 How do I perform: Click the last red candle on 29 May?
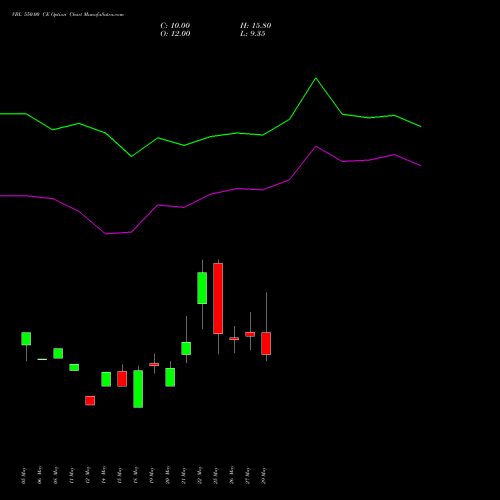[x=266, y=343]
